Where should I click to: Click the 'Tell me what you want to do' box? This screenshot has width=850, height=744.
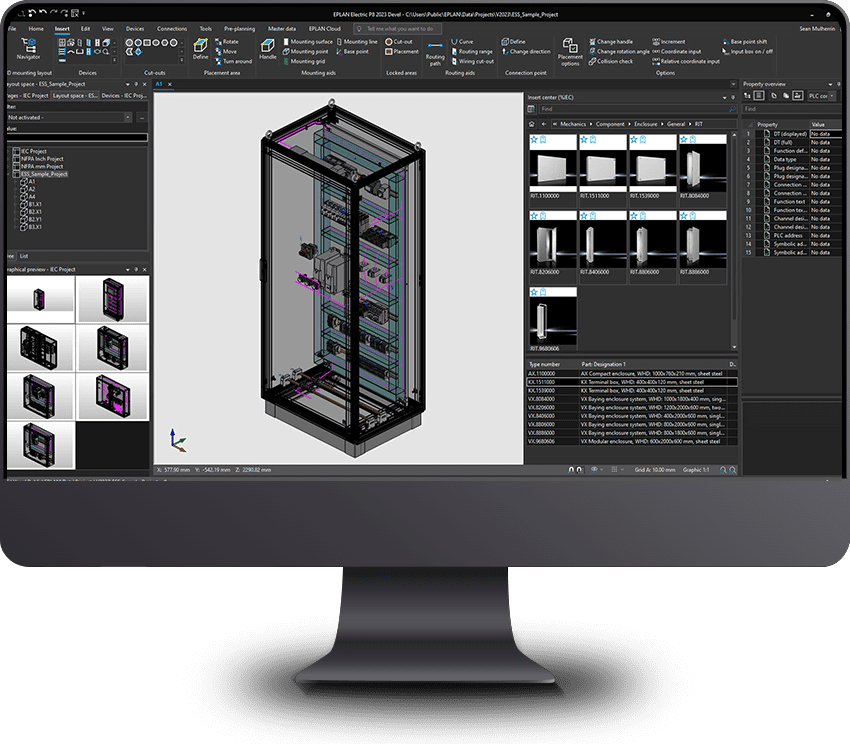click(397, 29)
